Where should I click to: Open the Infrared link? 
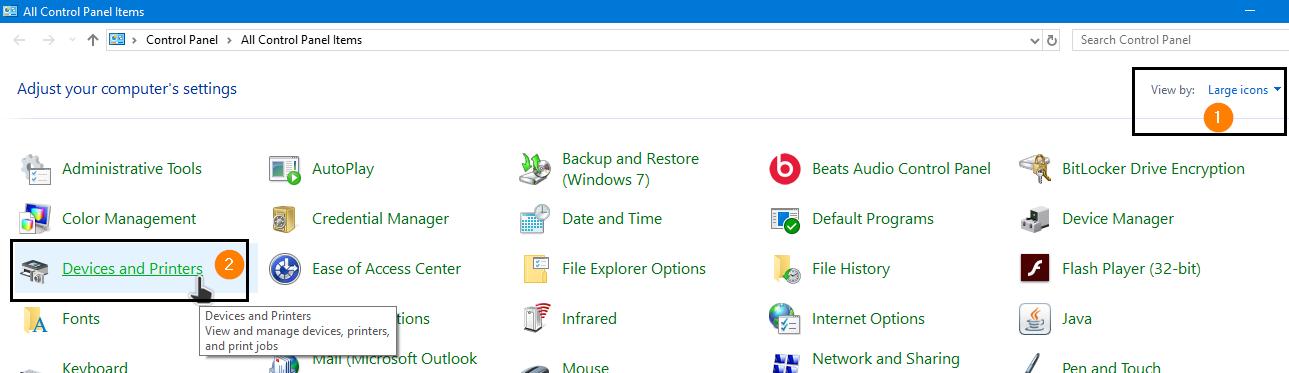point(589,319)
